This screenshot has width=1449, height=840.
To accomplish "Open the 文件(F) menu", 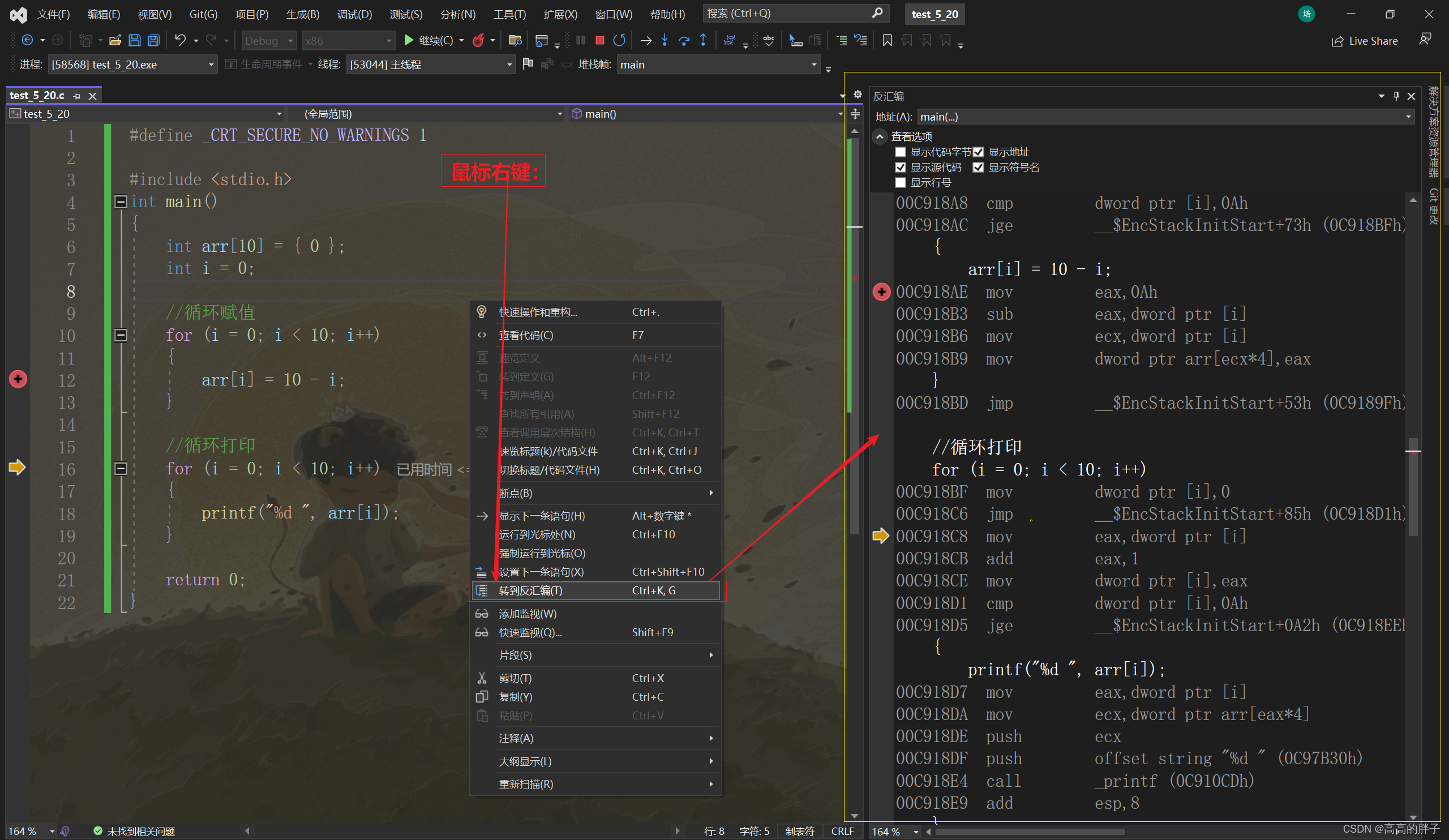I will (53, 14).
